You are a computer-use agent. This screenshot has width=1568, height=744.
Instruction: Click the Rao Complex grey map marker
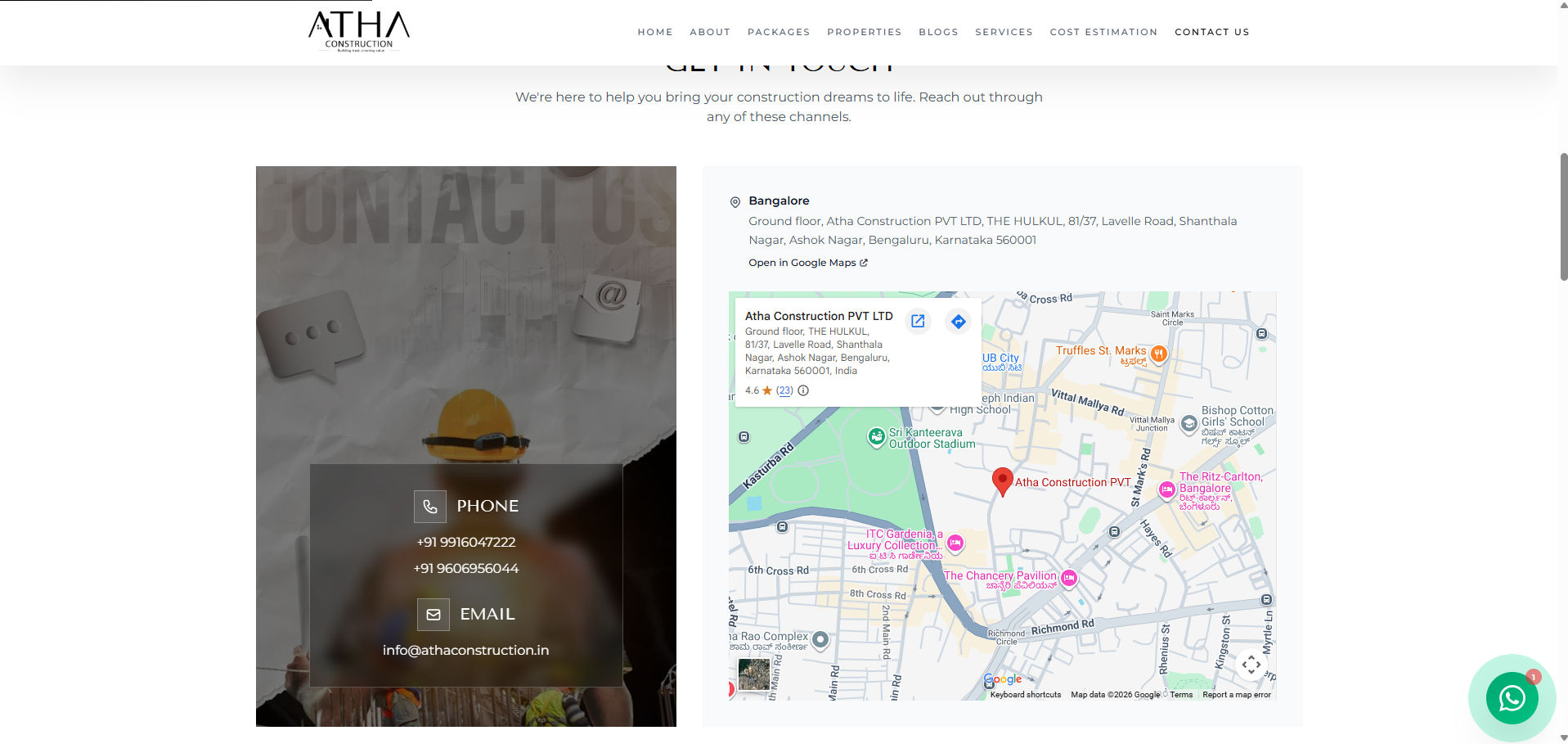pyautogui.click(x=820, y=639)
